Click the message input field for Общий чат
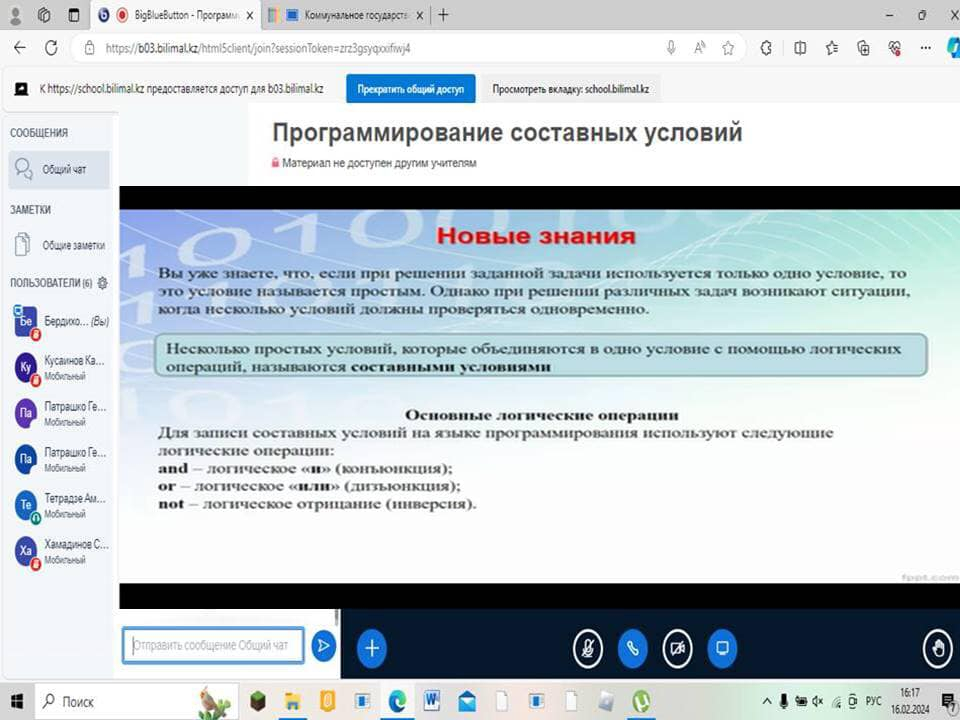The image size is (960, 720). 212,646
